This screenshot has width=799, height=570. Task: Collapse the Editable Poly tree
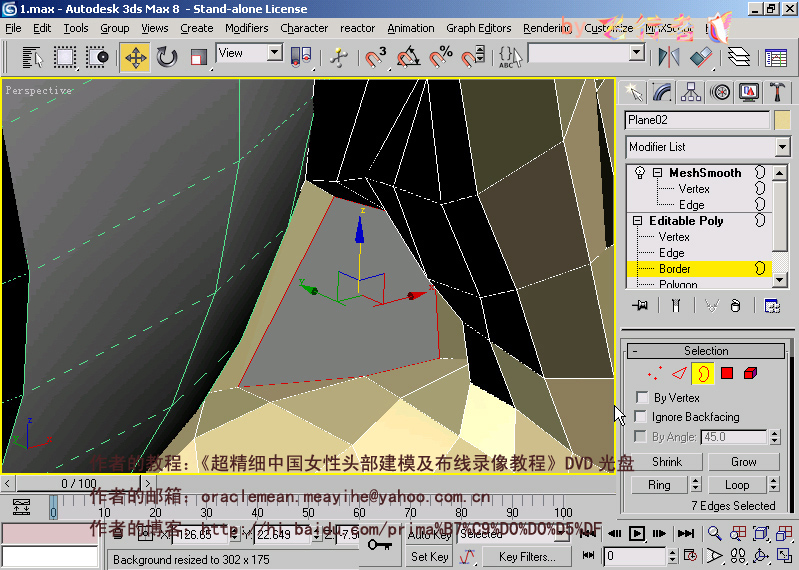tap(637, 221)
